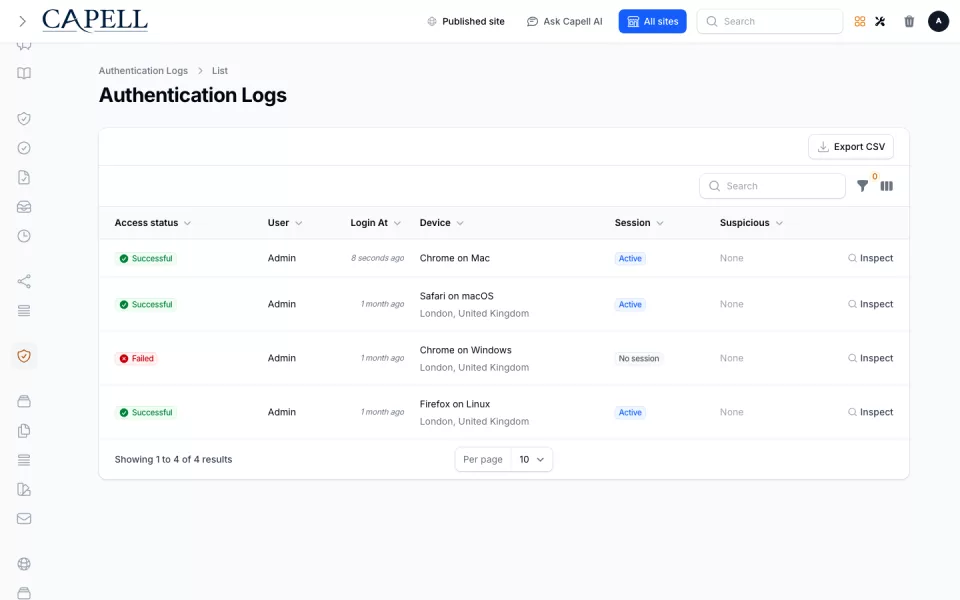Expand the sidebar with the chevron arrow
The image size is (960, 600).
click(x=23, y=21)
